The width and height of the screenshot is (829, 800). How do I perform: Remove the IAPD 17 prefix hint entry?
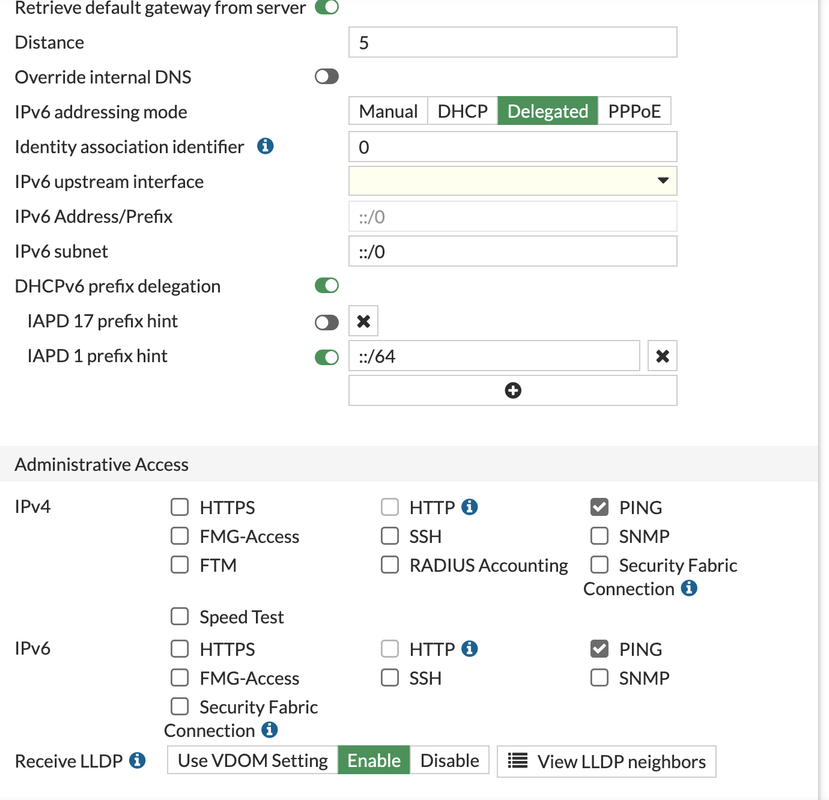point(363,321)
